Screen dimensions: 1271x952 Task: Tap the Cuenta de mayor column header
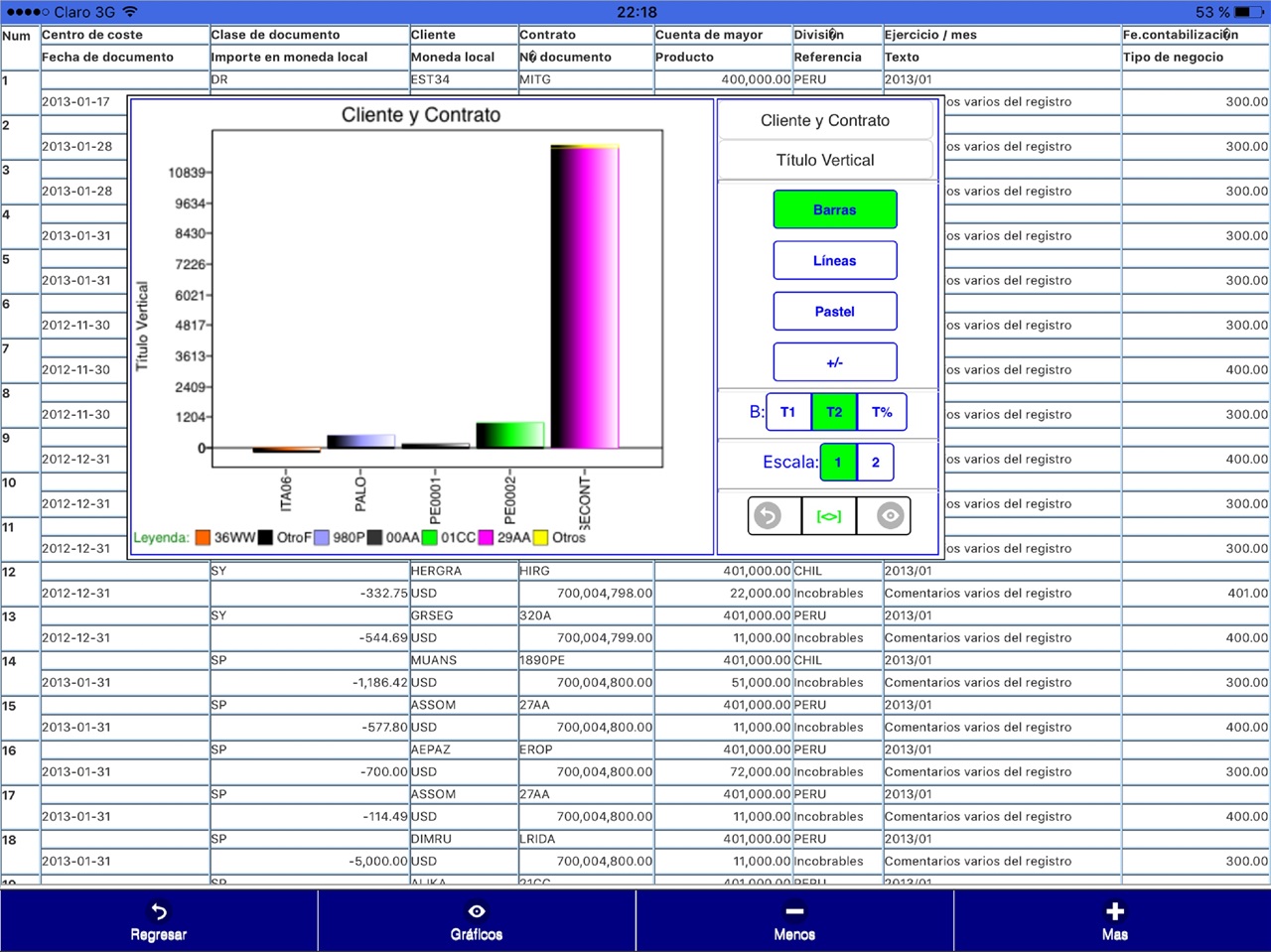tap(723, 35)
